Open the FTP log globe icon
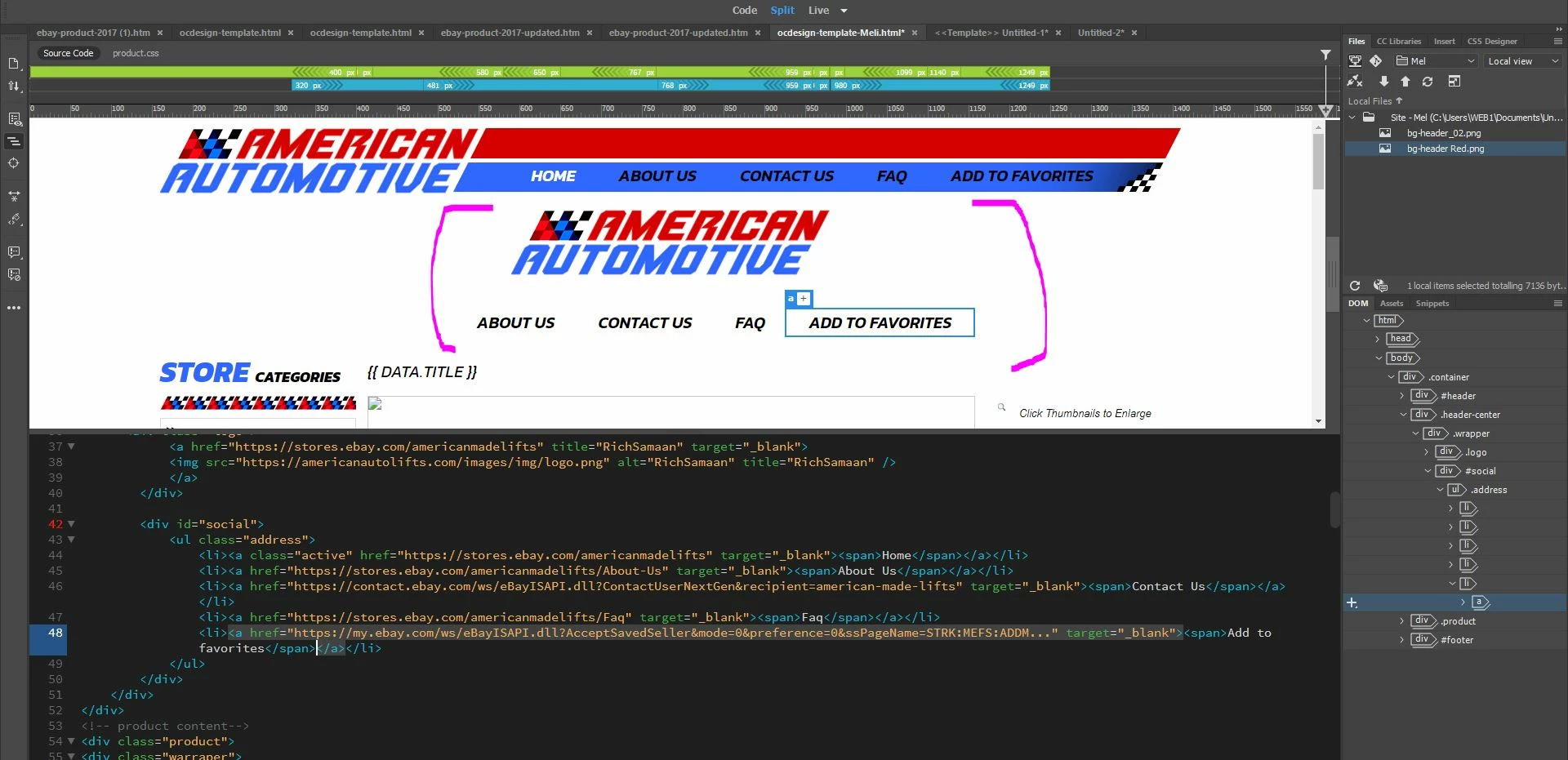 tap(1381, 286)
